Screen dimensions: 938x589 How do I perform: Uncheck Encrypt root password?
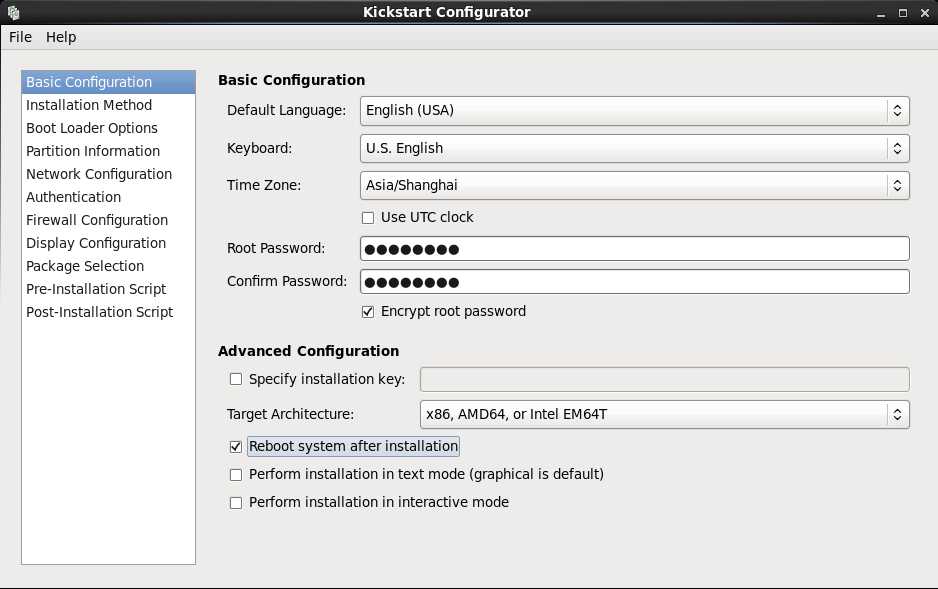click(368, 312)
